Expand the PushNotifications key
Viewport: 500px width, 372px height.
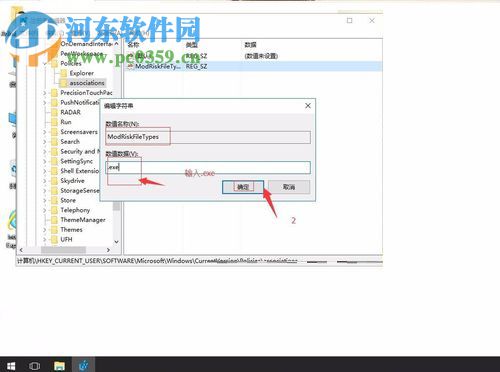45,102
